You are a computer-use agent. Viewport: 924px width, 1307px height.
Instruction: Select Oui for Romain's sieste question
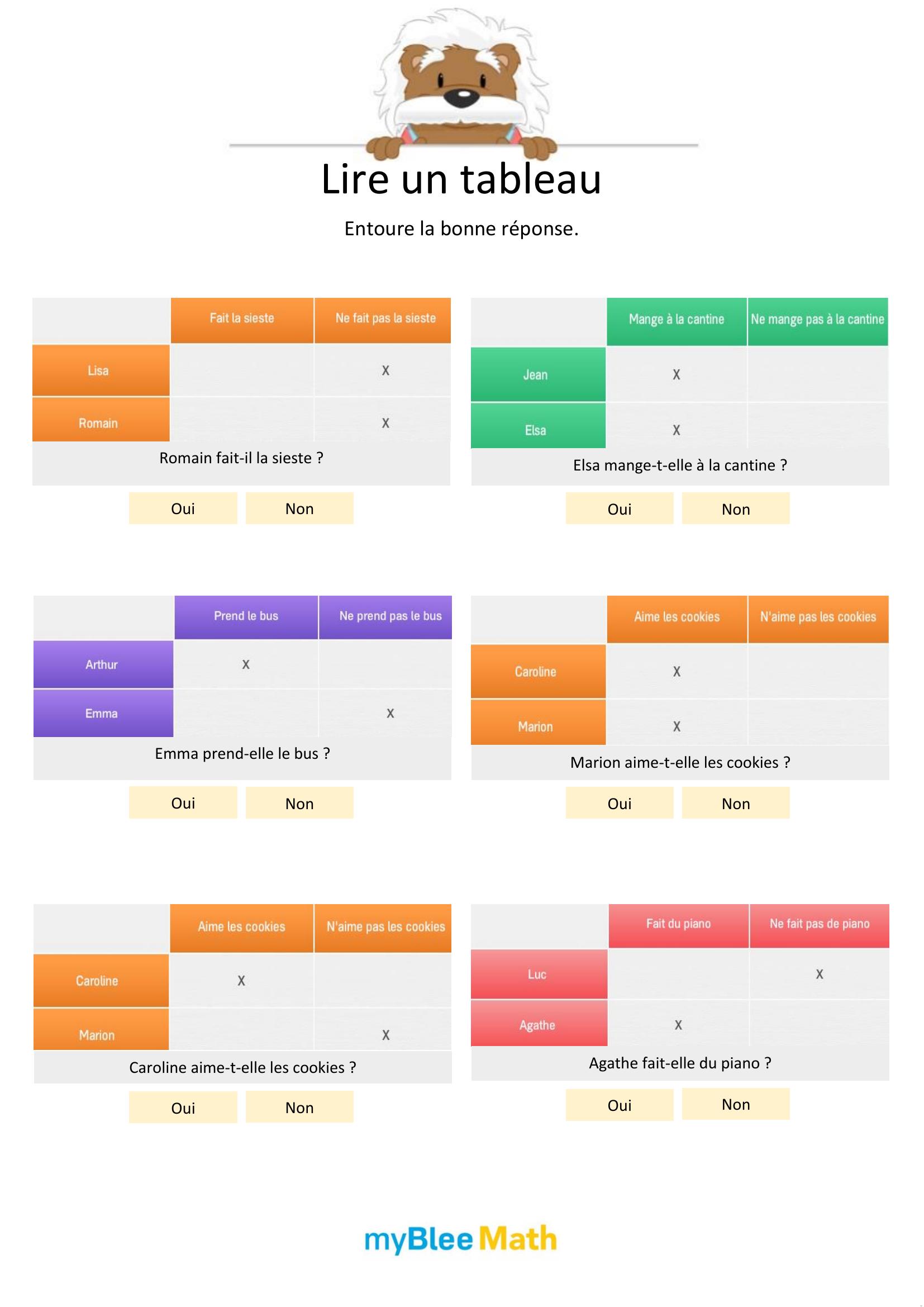point(183,508)
